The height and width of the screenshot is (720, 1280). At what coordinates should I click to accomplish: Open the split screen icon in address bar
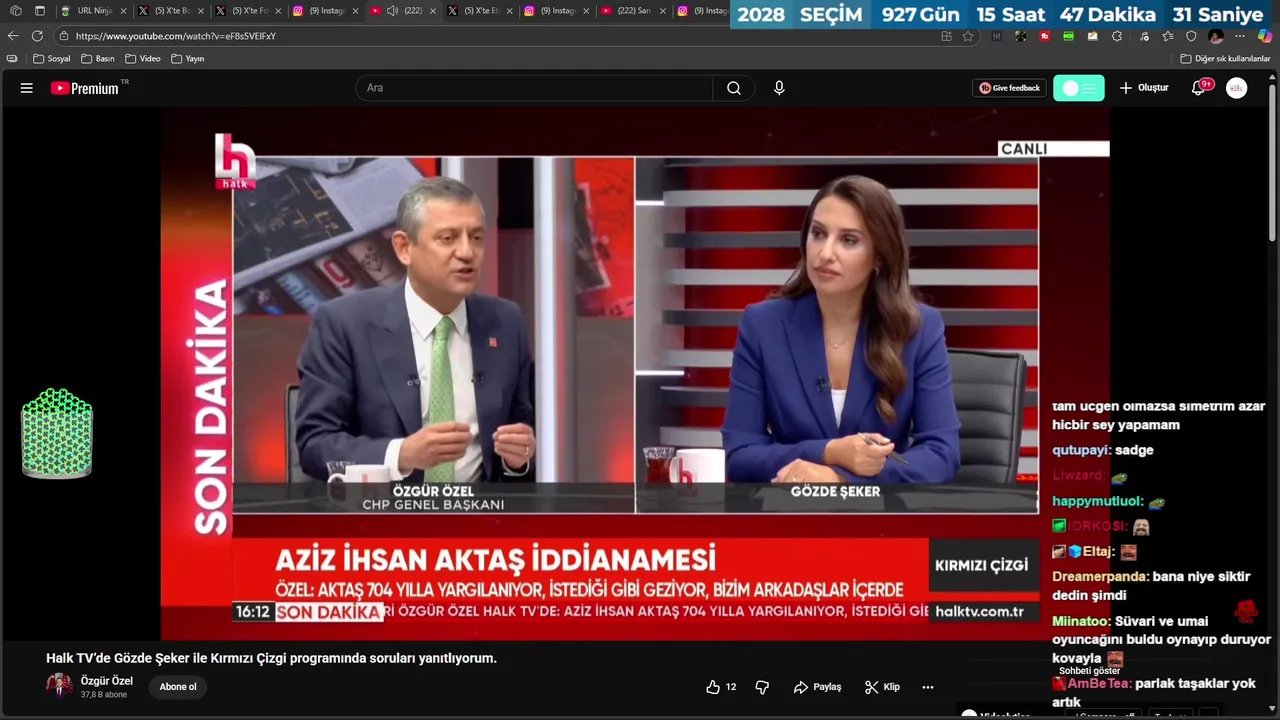[x=947, y=36]
